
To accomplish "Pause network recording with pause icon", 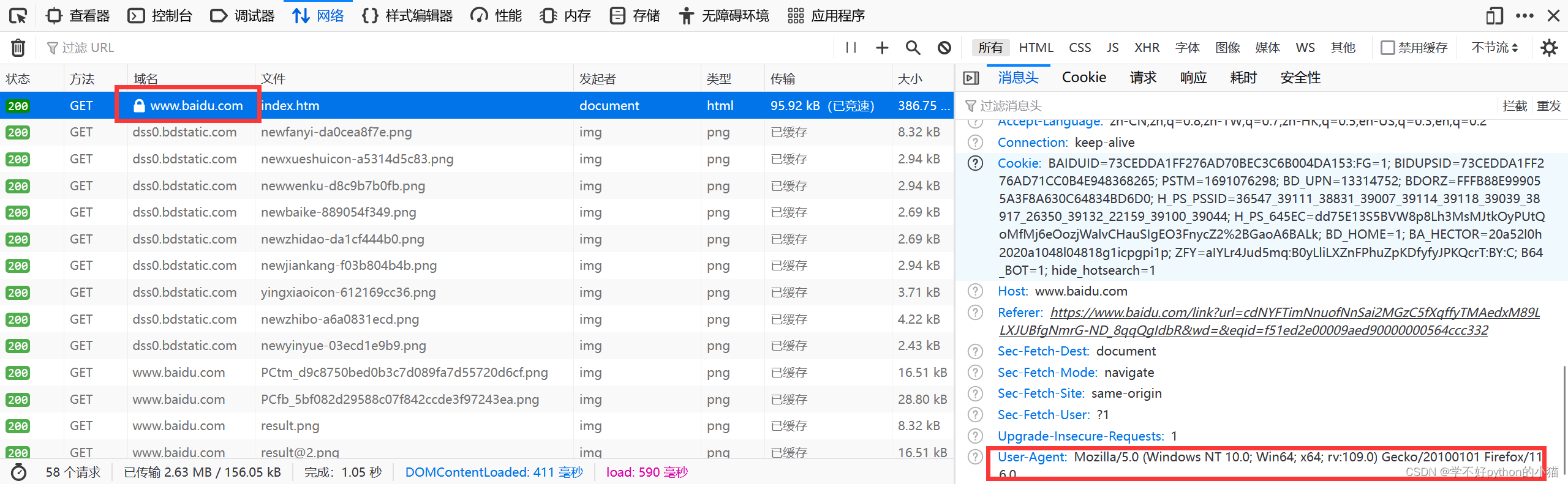I will (851, 48).
